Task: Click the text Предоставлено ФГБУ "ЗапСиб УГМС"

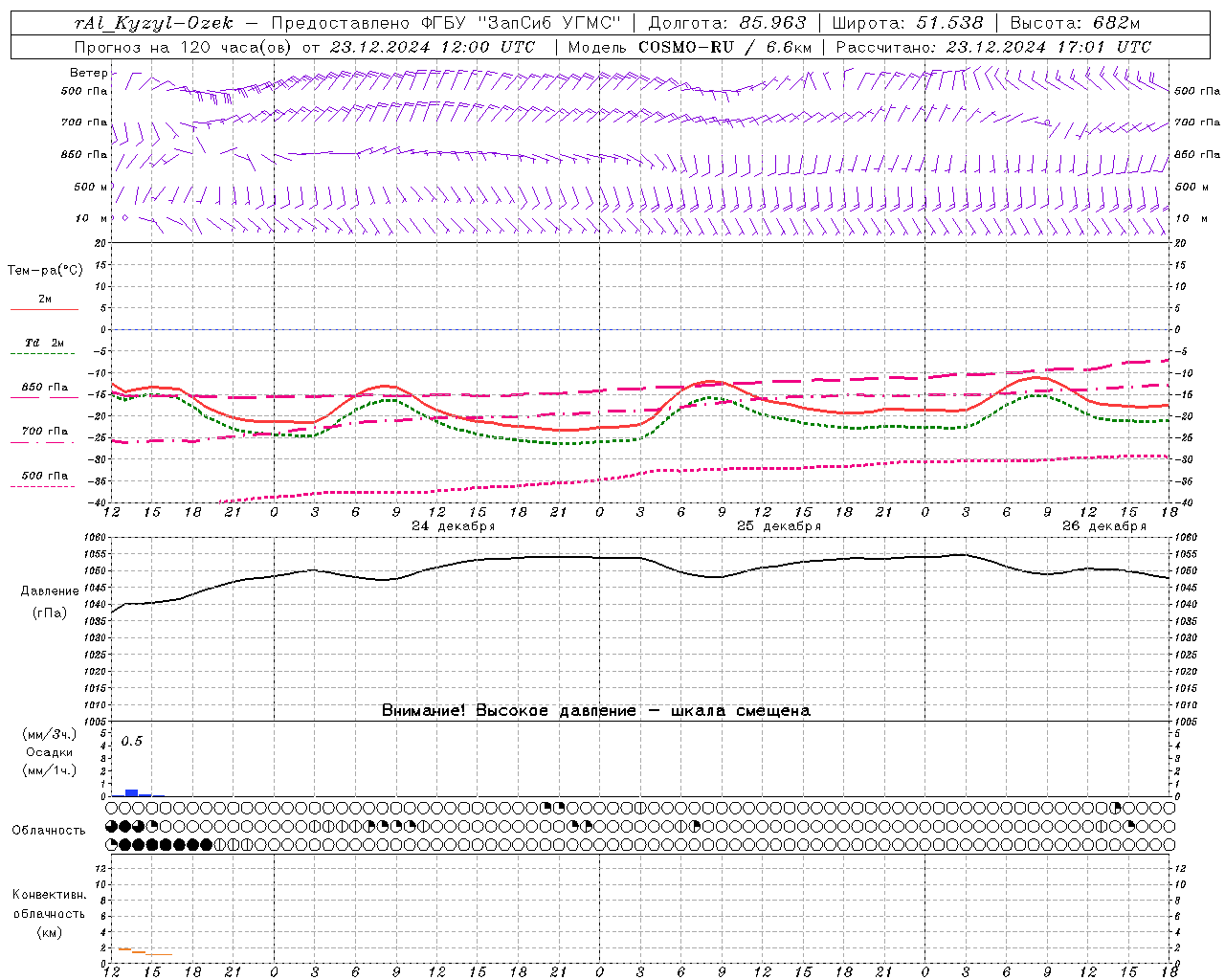Action: (446, 23)
